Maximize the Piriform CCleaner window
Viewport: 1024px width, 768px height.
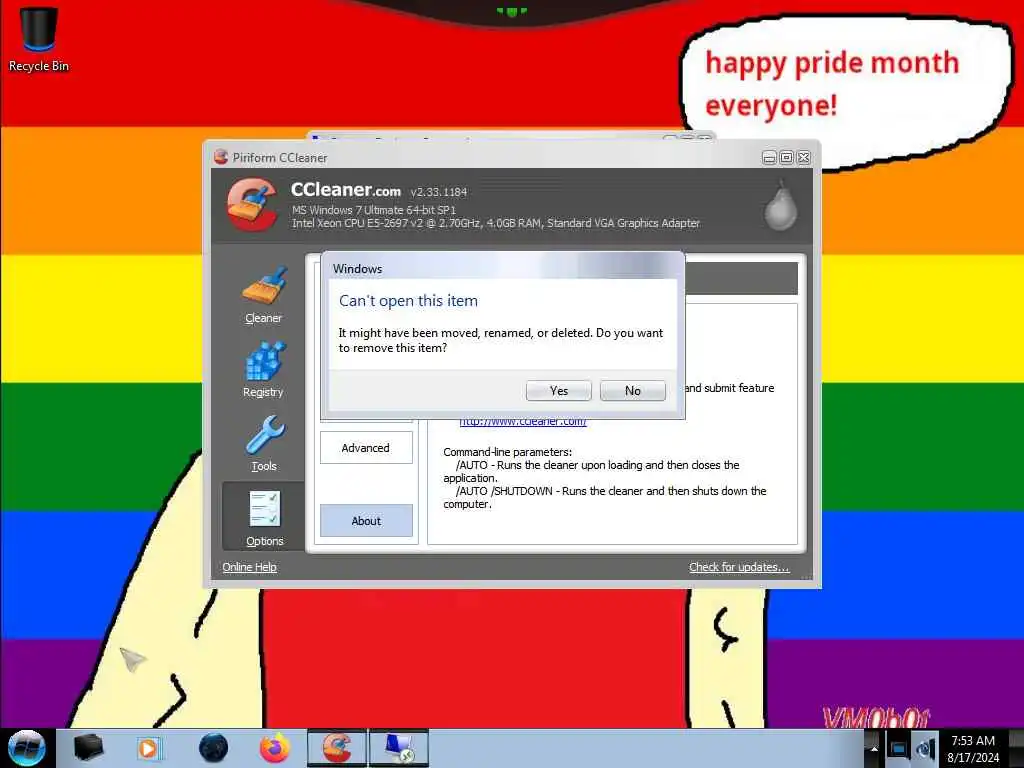pos(786,157)
